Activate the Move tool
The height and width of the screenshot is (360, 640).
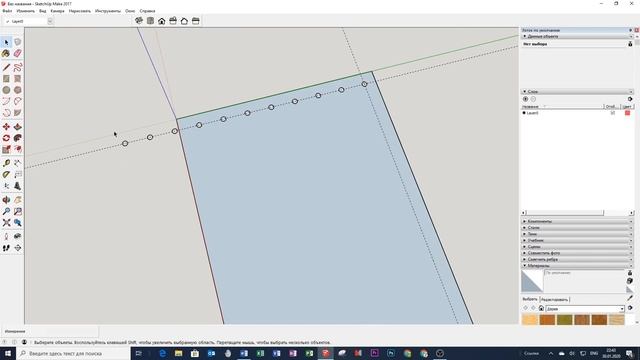pyautogui.click(x=6, y=127)
